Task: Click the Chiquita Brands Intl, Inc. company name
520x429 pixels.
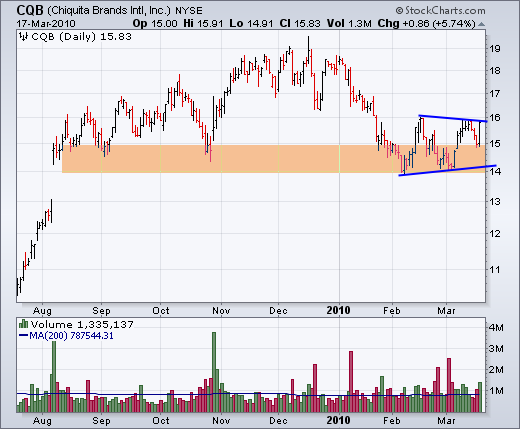Action: tap(109, 11)
